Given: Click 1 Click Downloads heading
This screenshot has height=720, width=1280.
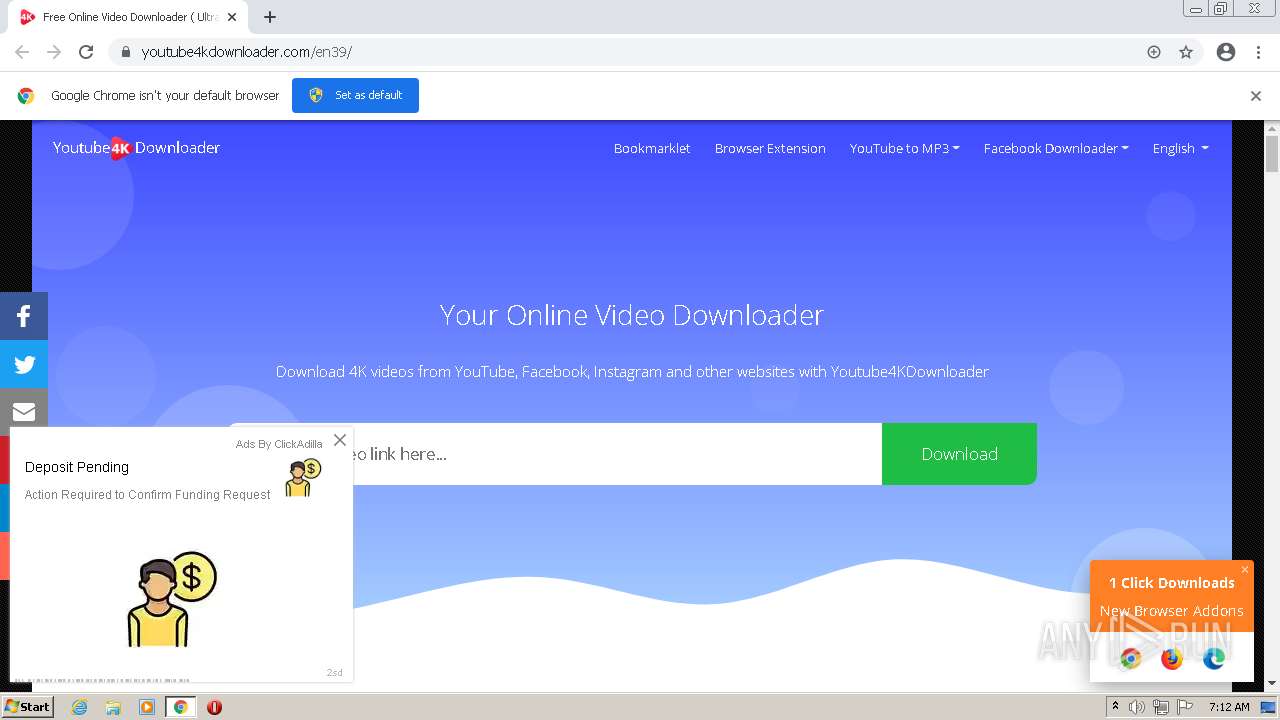Looking at the screenshot, I should tap(1172, 583).
